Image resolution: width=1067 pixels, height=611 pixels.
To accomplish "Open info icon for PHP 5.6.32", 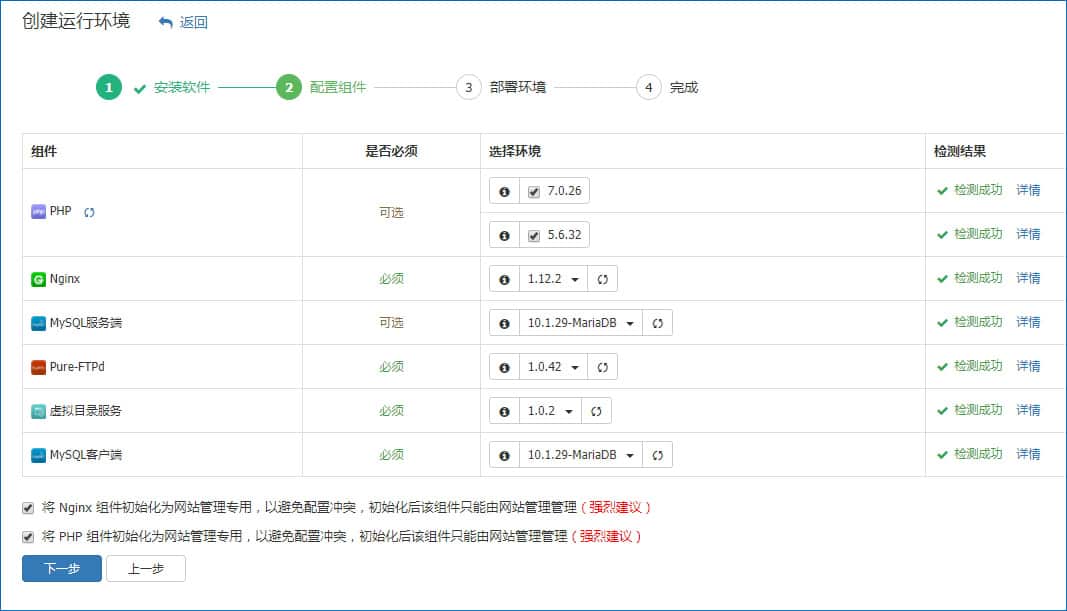I will (x=504, y=235).
